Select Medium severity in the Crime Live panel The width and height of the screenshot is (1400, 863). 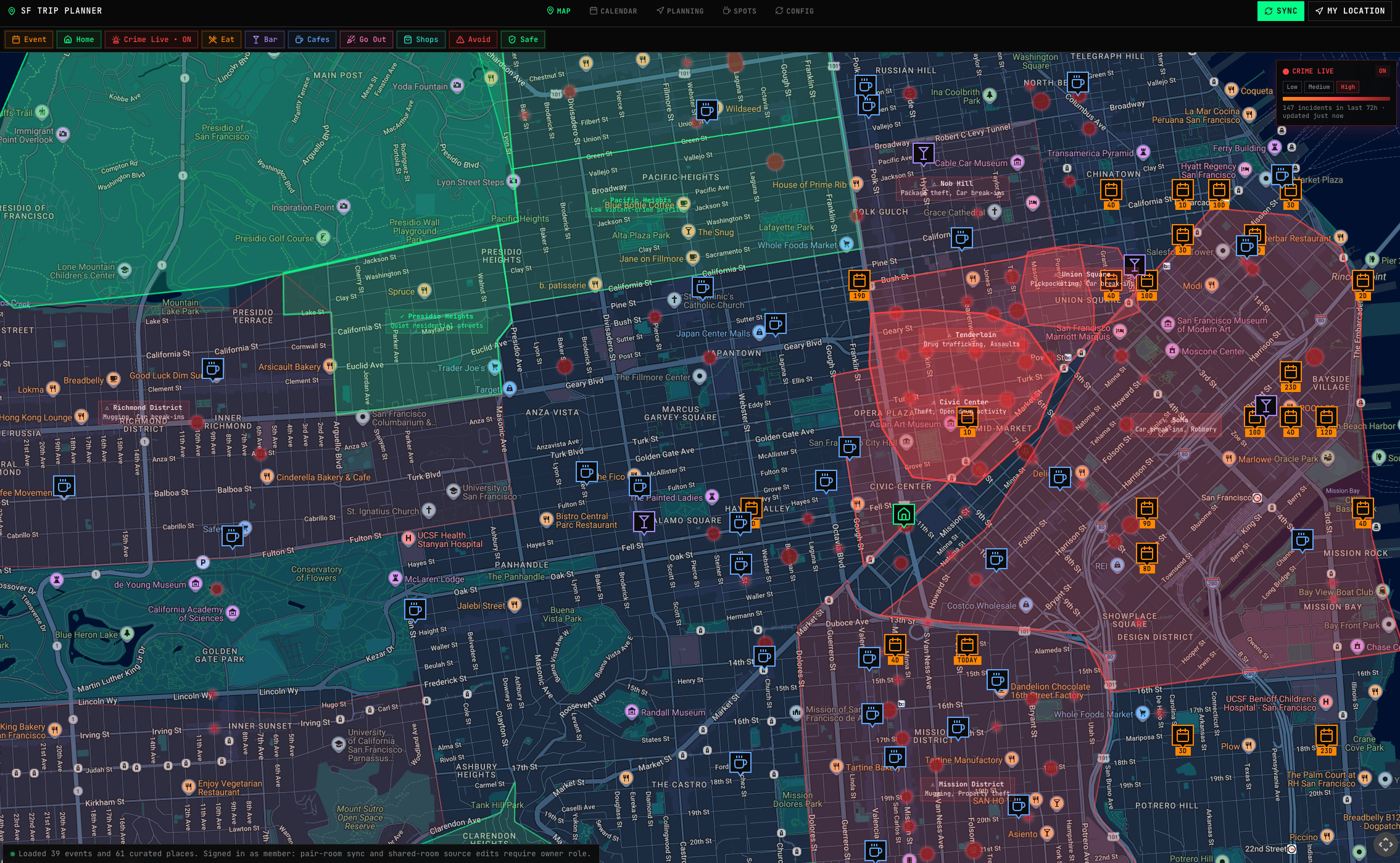(x=1319, y=87)
